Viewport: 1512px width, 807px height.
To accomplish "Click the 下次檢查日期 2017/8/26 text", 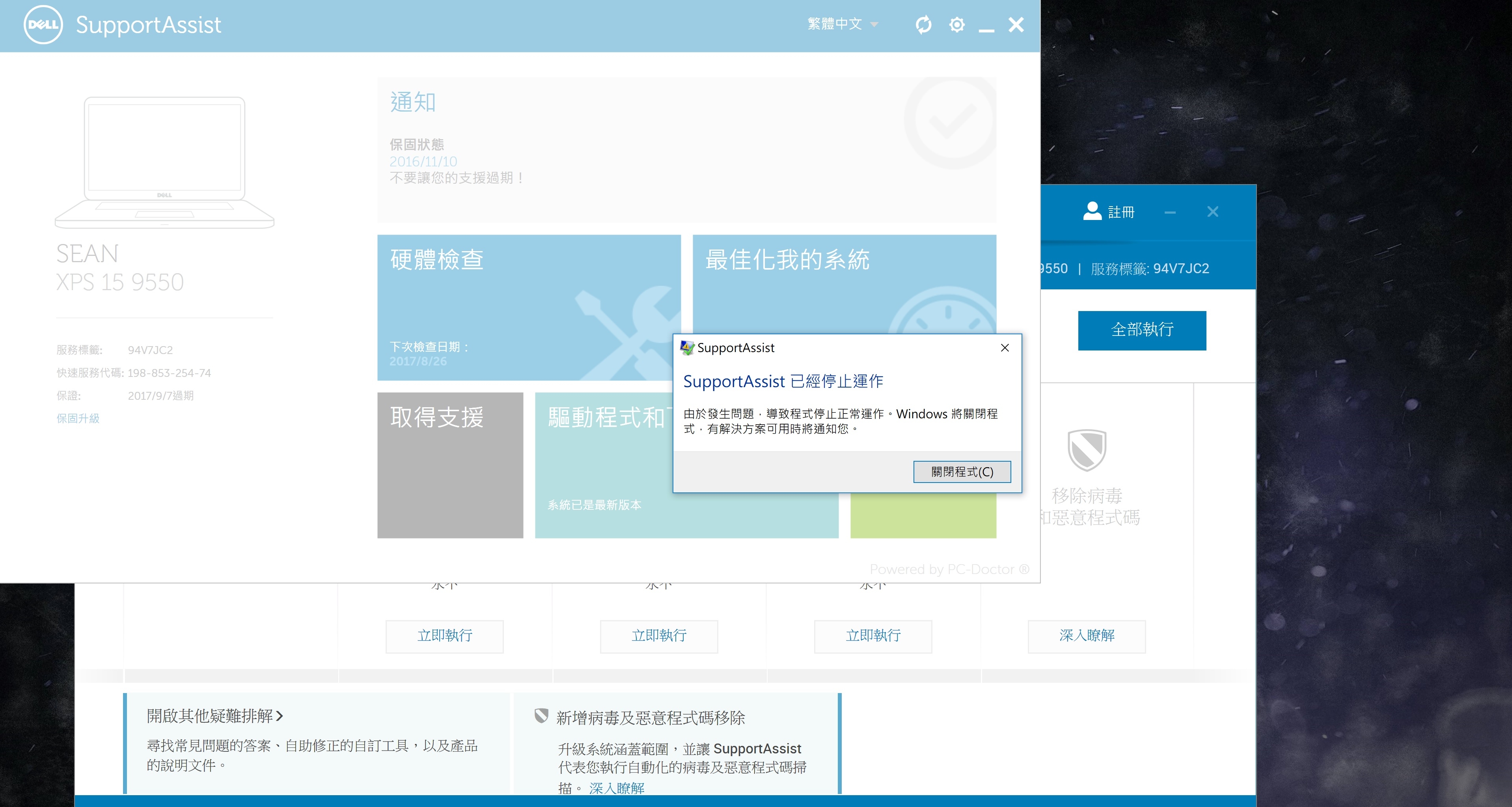I will tap(430, 354).
